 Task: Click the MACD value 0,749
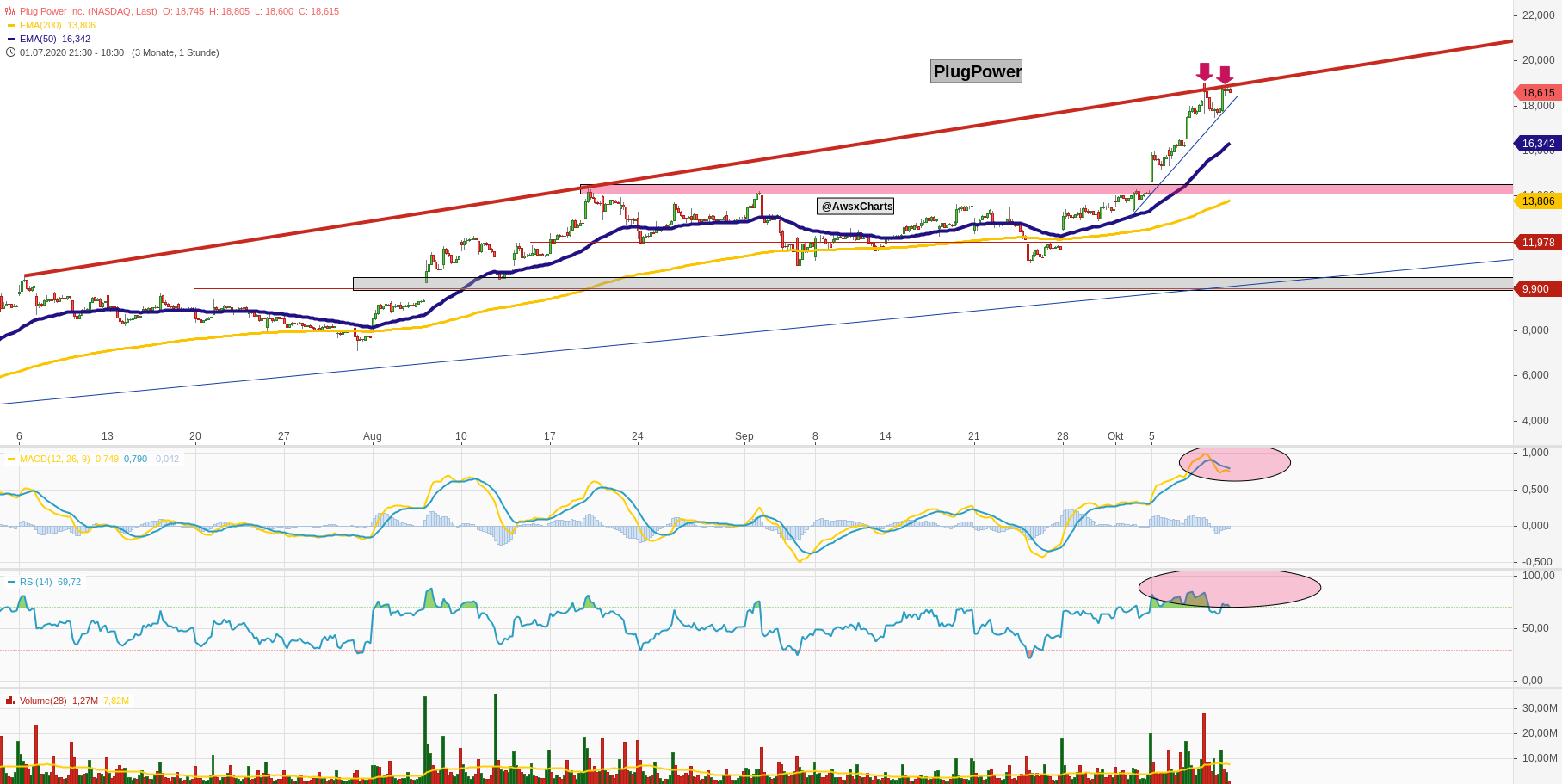pyautogui.click(x=107, y=459)
